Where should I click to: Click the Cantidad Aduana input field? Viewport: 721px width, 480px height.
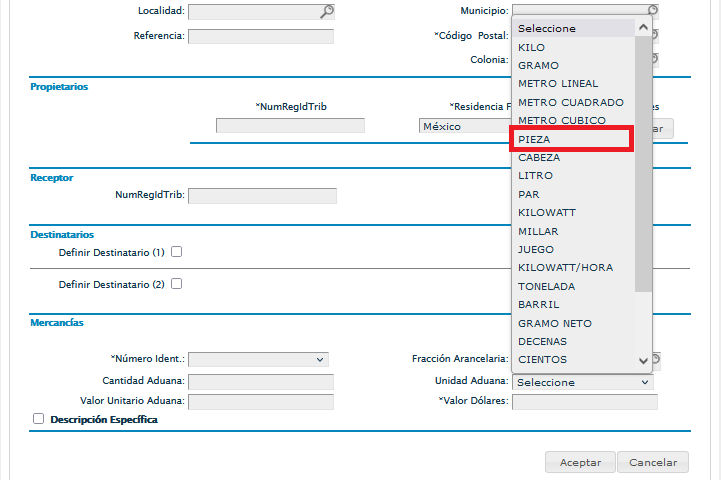[x=261, y=381]
